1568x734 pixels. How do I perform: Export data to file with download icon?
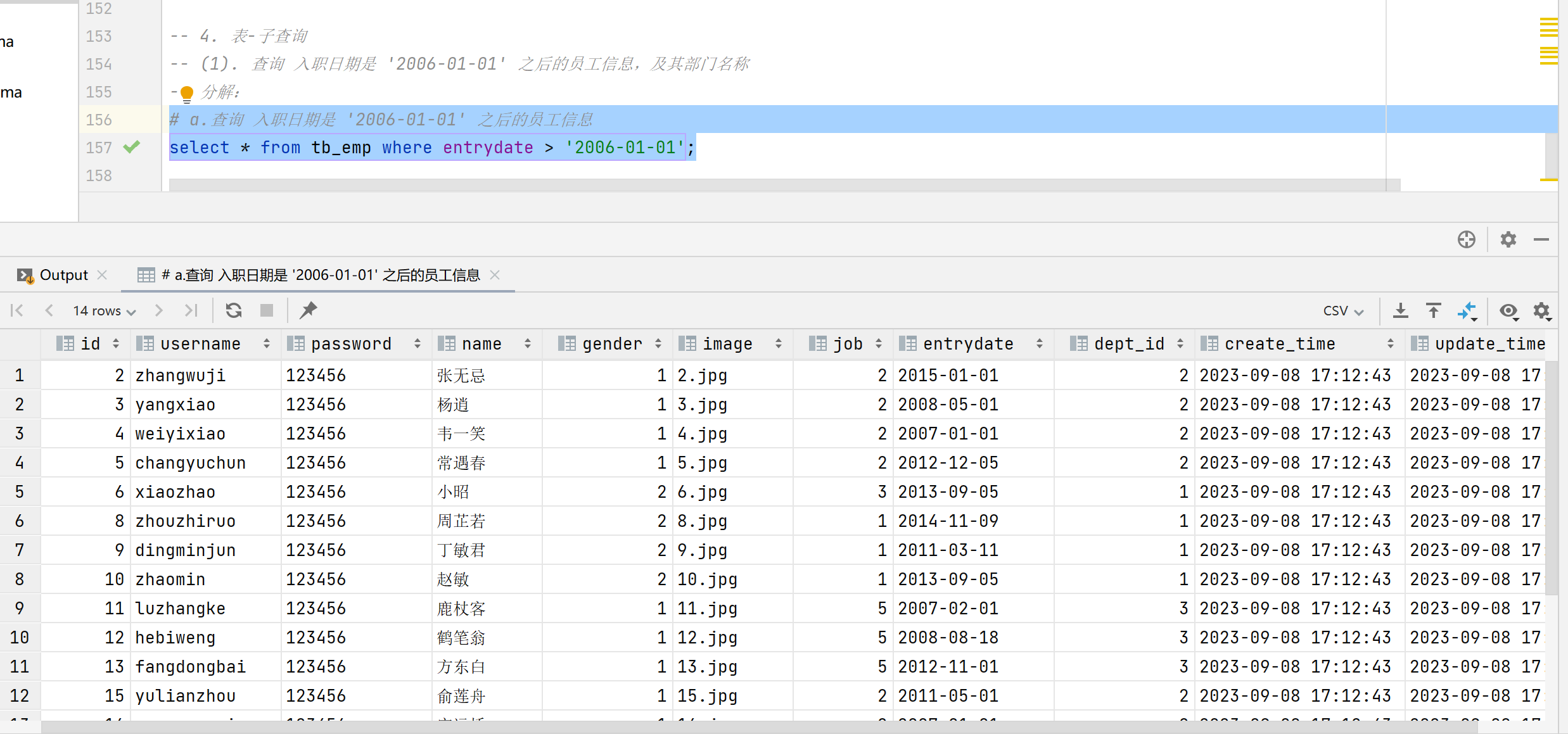[x=1401, y=310]
